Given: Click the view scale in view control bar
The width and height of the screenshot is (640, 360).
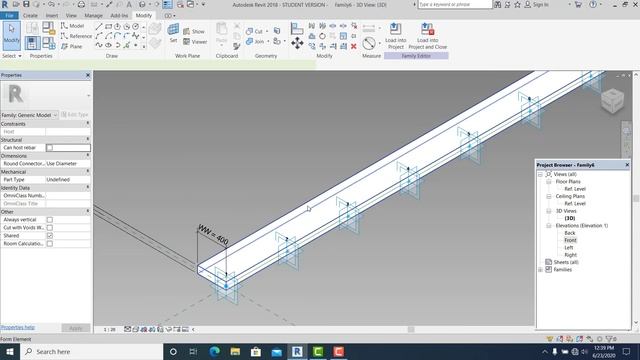Looking at the screenshot, I should click(x=109, y=329).
